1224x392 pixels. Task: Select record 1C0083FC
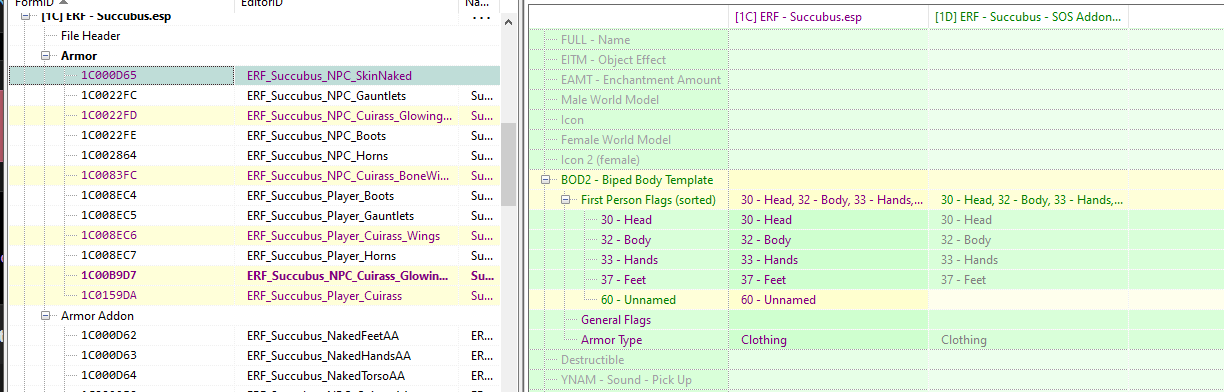(x=109, y=176)
